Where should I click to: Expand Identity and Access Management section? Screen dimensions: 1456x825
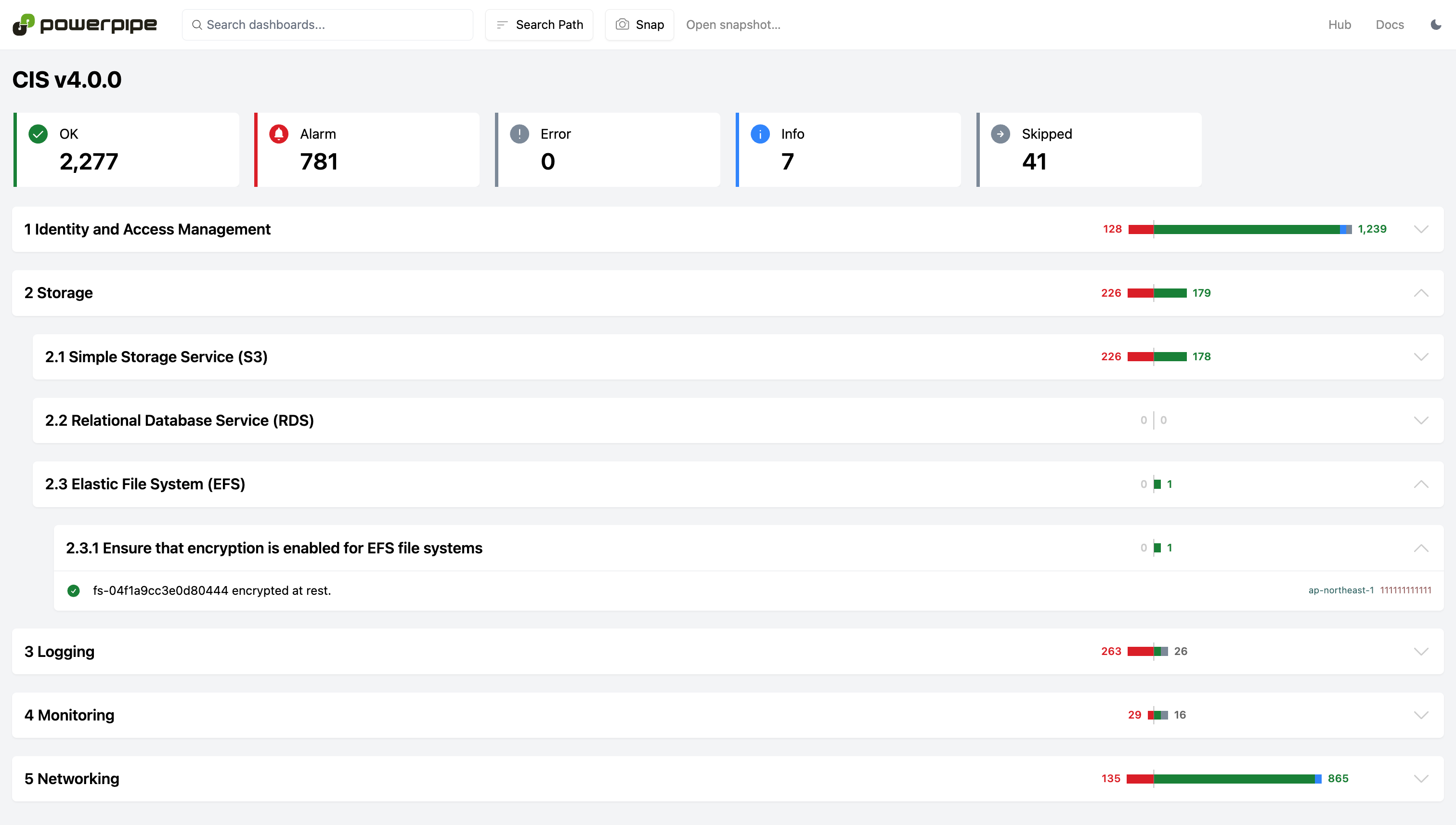point(1421,229)
